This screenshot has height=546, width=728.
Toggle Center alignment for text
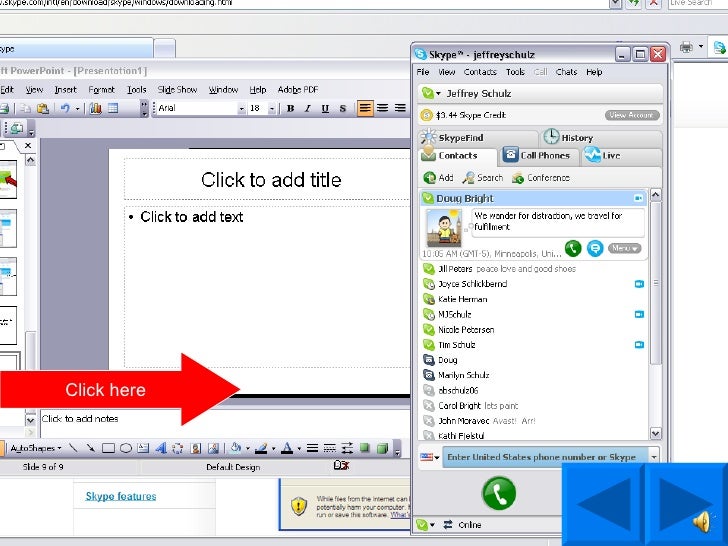point(383,108)
